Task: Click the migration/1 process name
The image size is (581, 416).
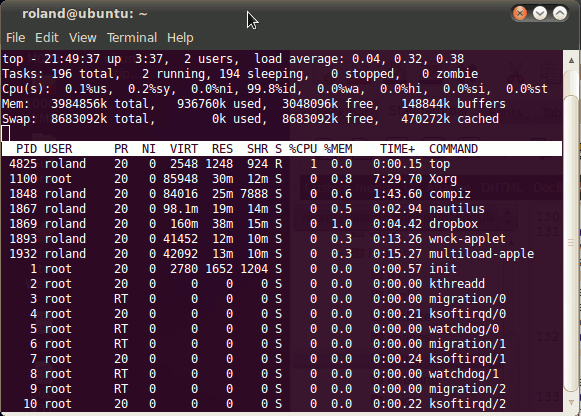Action: click(467, 344)
